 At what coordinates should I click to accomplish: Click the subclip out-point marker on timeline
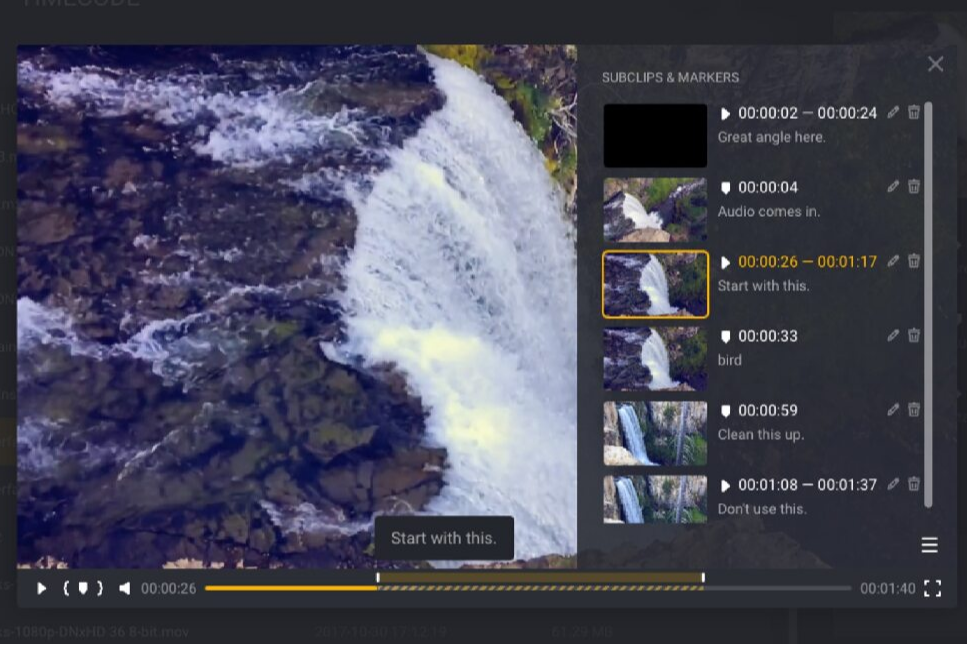pos(703,578)
